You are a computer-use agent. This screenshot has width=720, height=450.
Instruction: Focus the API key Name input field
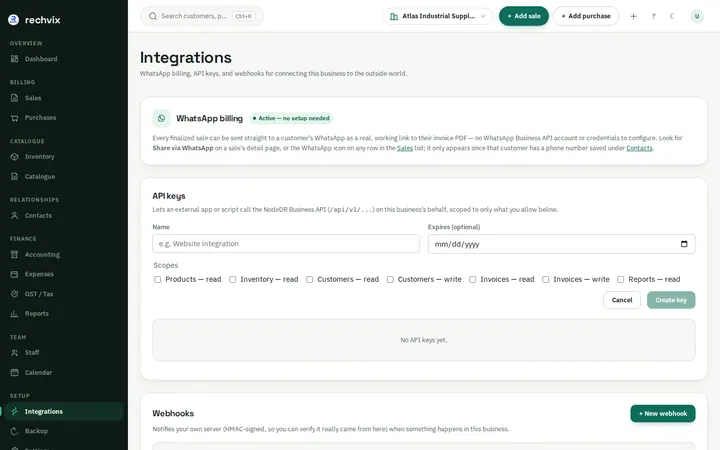[x=286, y=243]
